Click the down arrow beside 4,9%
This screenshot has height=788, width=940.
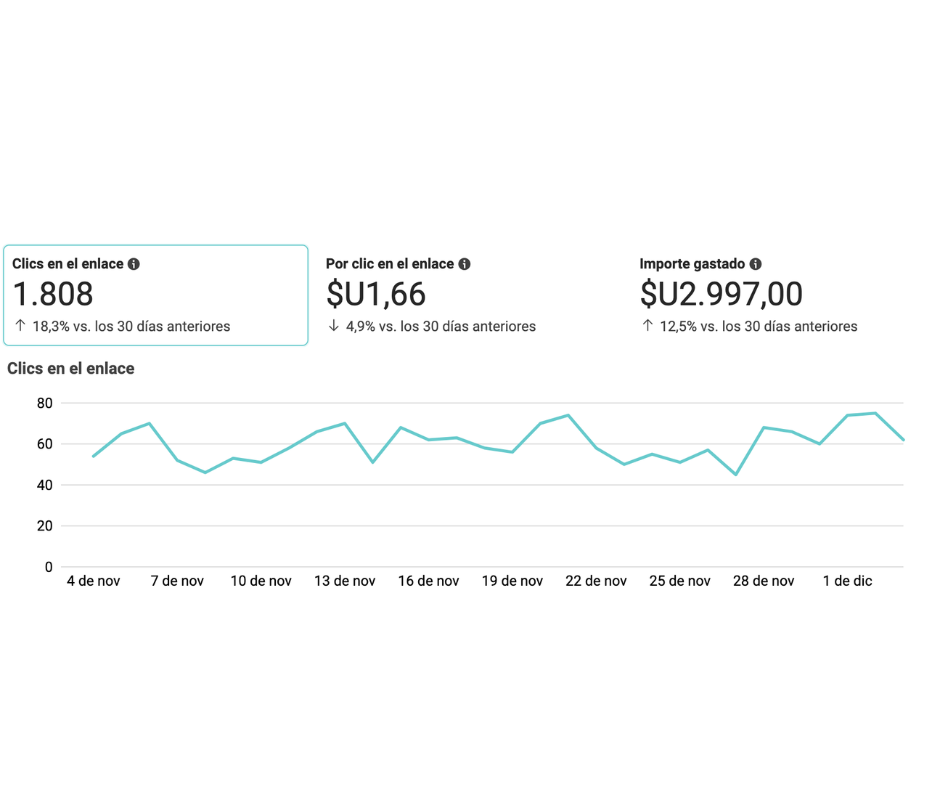click(x=334, y=326)
